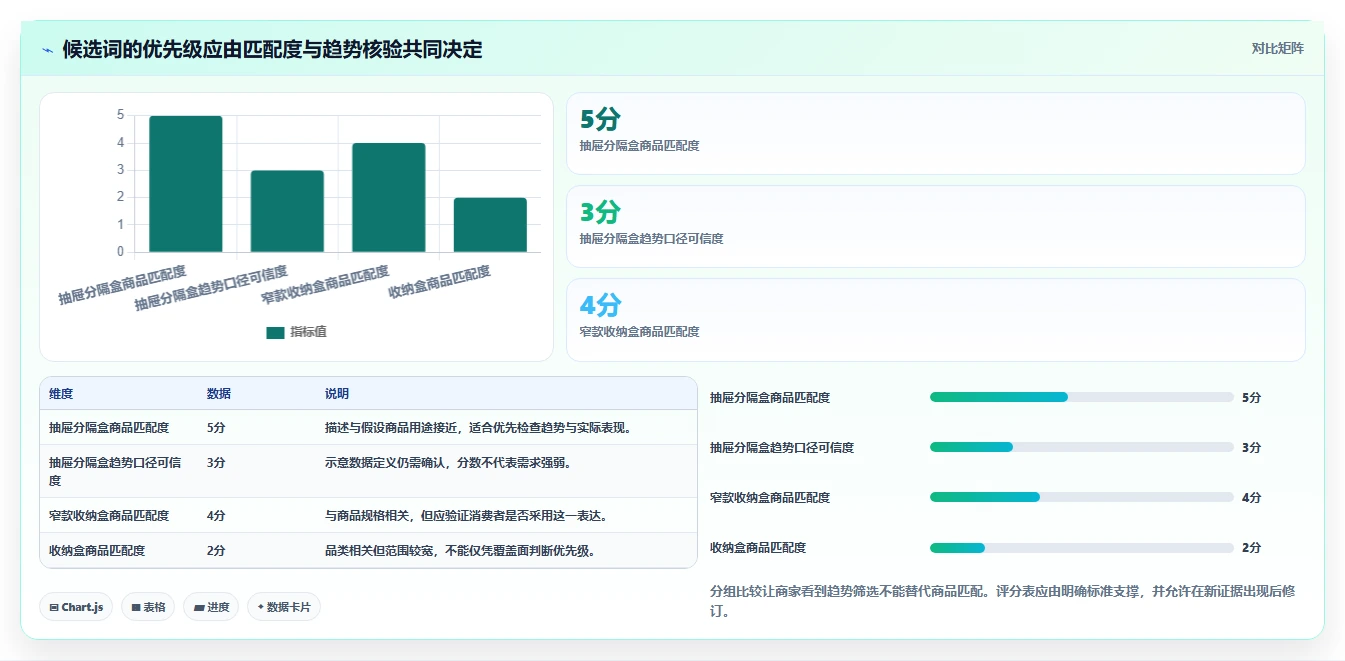Click the 5分 data card
The height and width of the screenshot is (661, 1345).
tap(936, 134)
